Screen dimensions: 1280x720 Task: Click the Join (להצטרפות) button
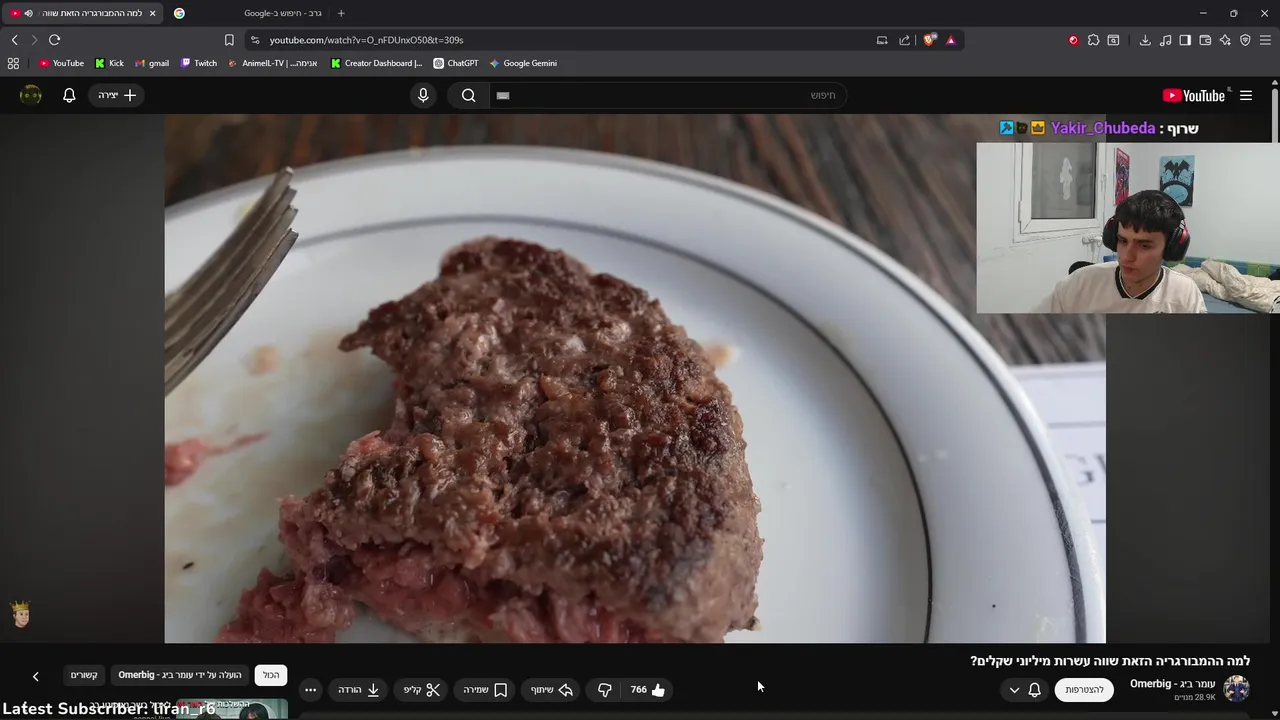pos(1084,690)
